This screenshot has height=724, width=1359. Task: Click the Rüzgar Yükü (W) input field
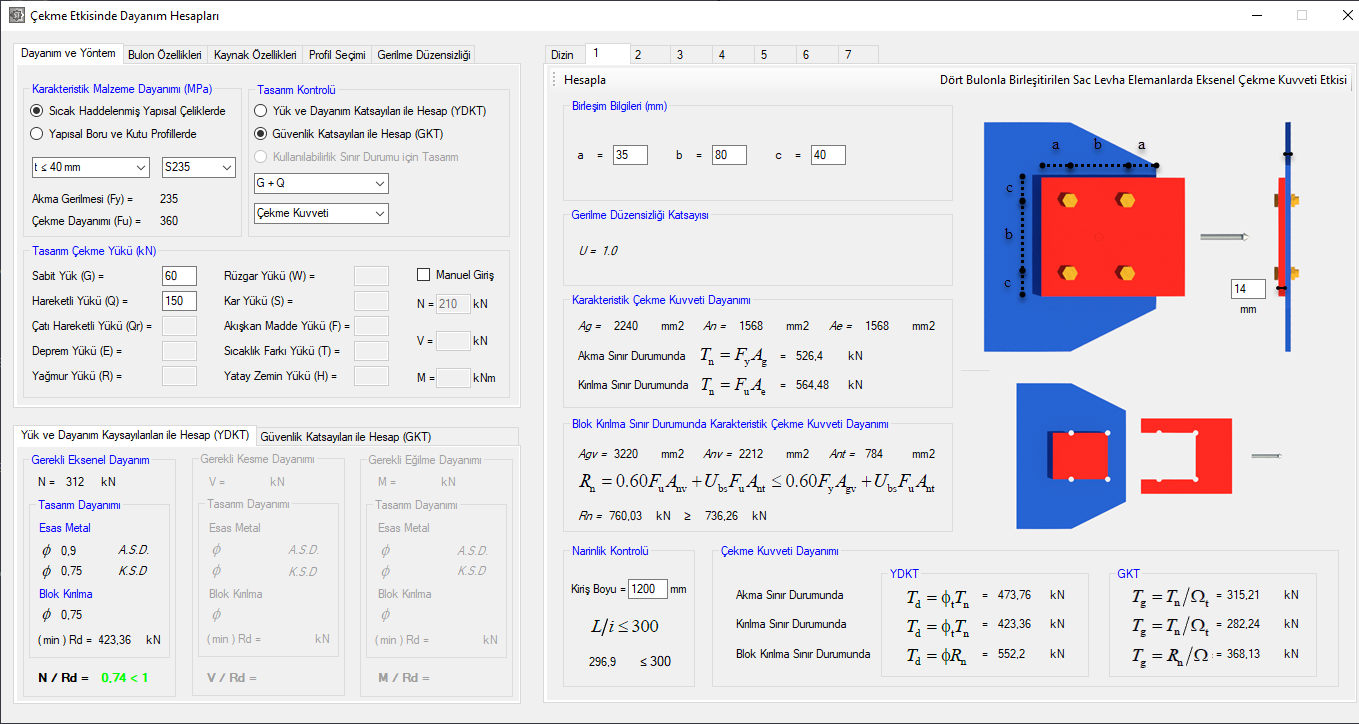[x=371, y=276]
